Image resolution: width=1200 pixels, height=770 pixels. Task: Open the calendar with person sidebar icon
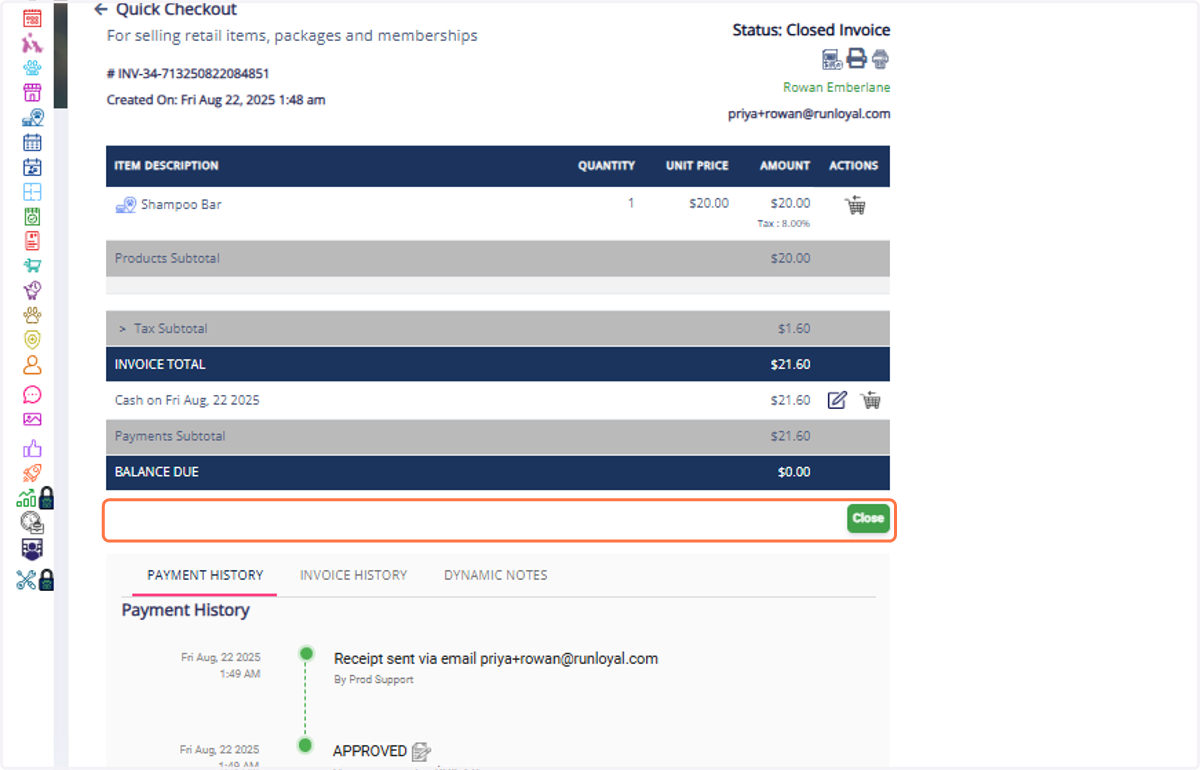tap(32, 167)
